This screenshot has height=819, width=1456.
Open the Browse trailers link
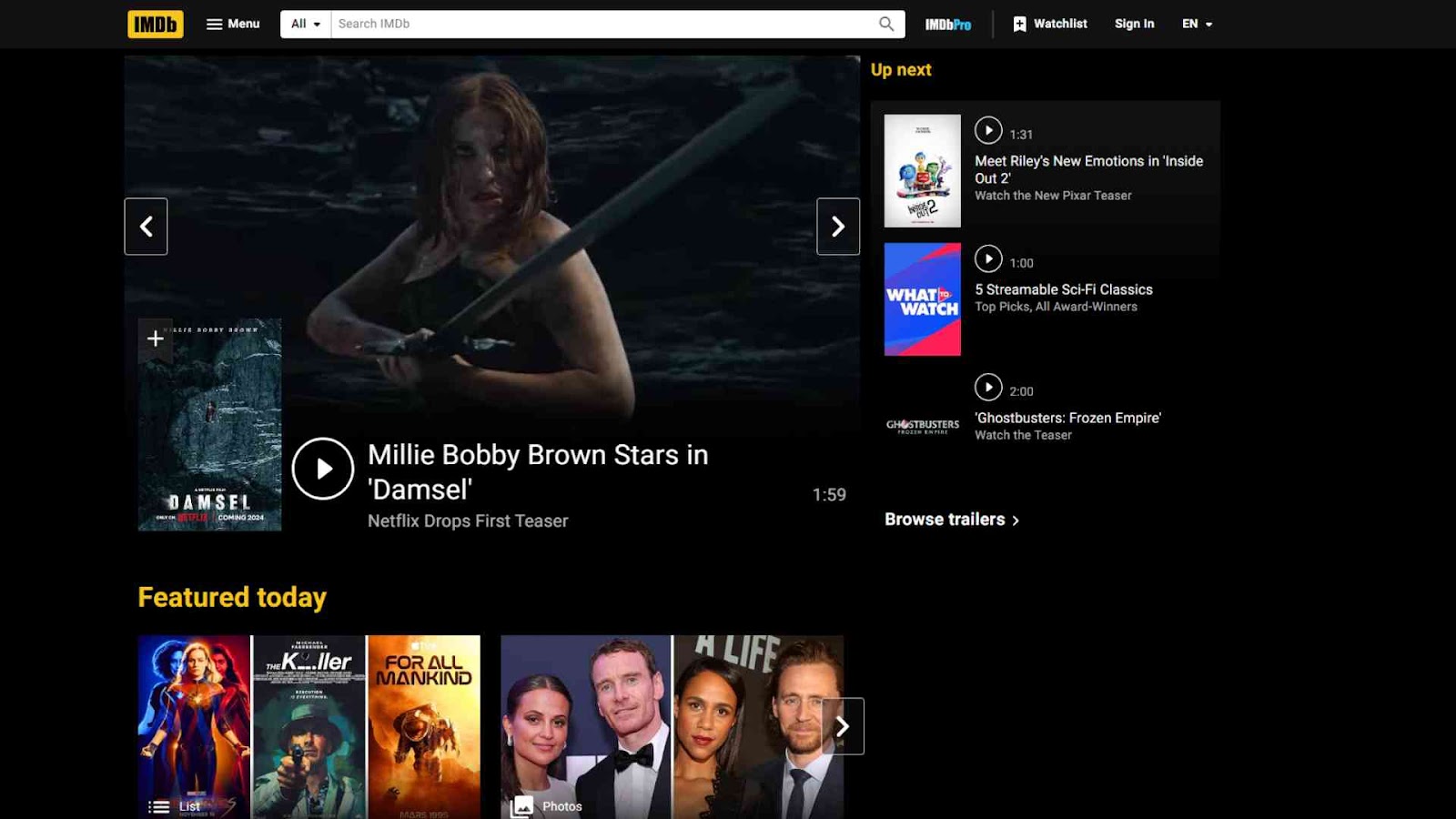tap(951, 520)
